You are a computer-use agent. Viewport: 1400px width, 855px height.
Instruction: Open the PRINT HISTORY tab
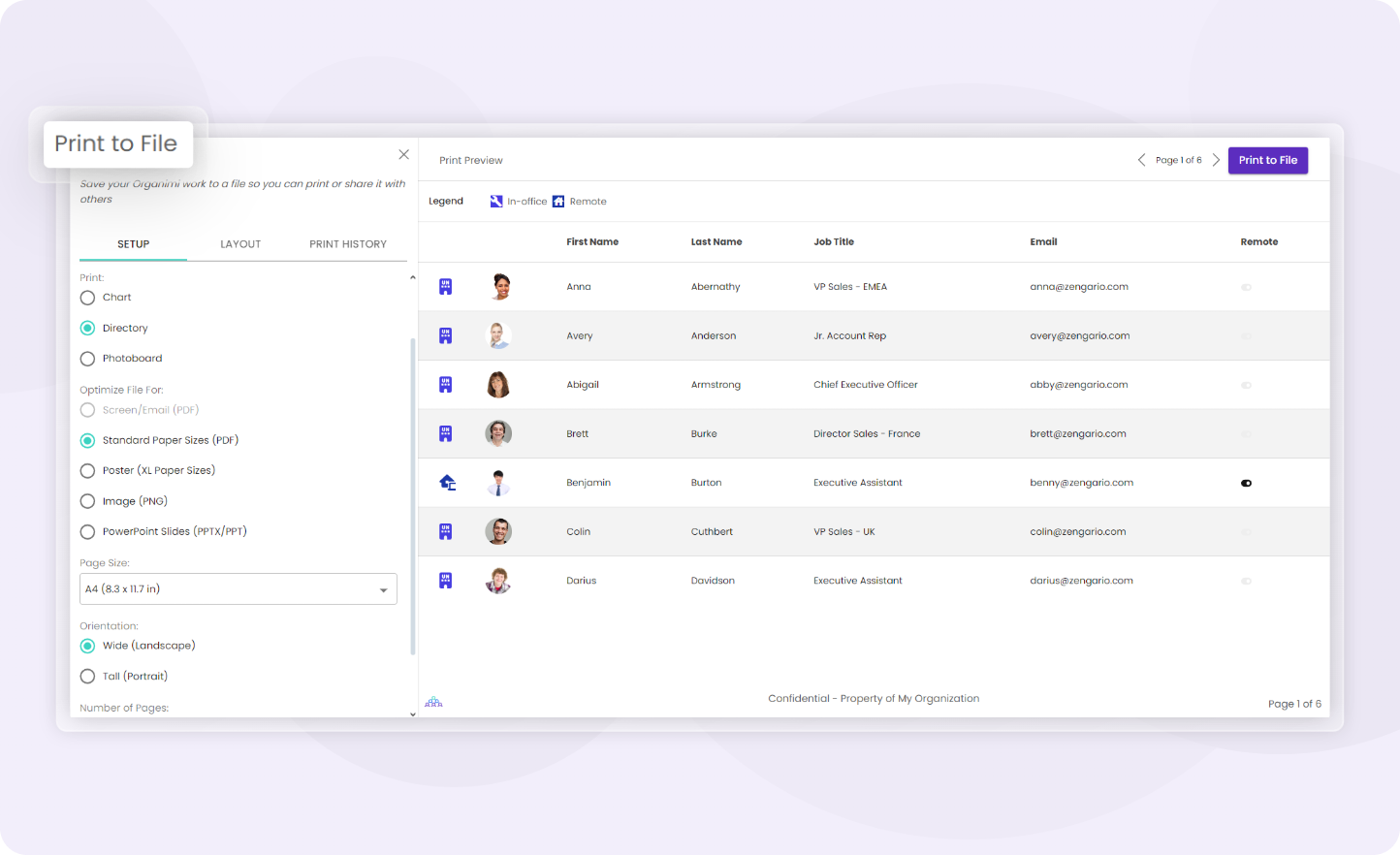[348, 244]
